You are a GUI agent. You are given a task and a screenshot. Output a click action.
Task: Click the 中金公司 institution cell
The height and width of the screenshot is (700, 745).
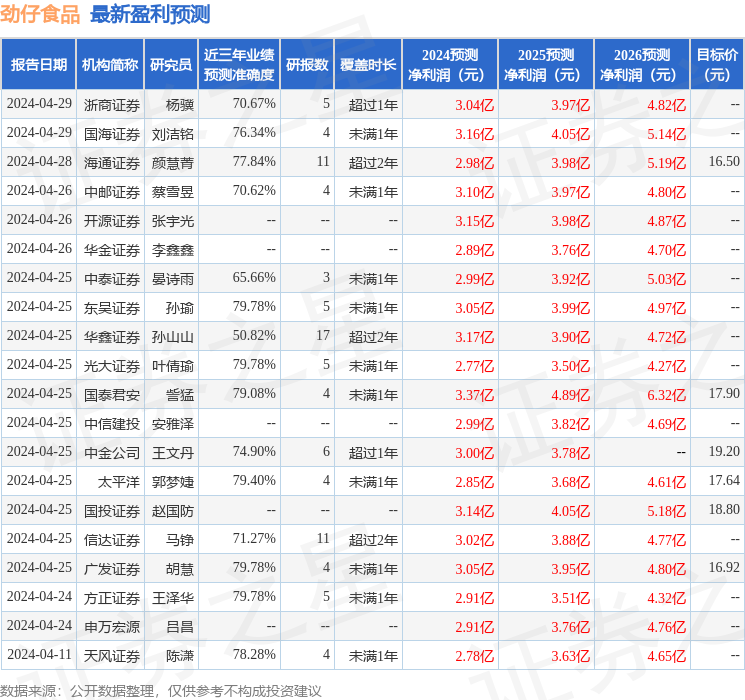pyautogui.click(x=112, y=452)
